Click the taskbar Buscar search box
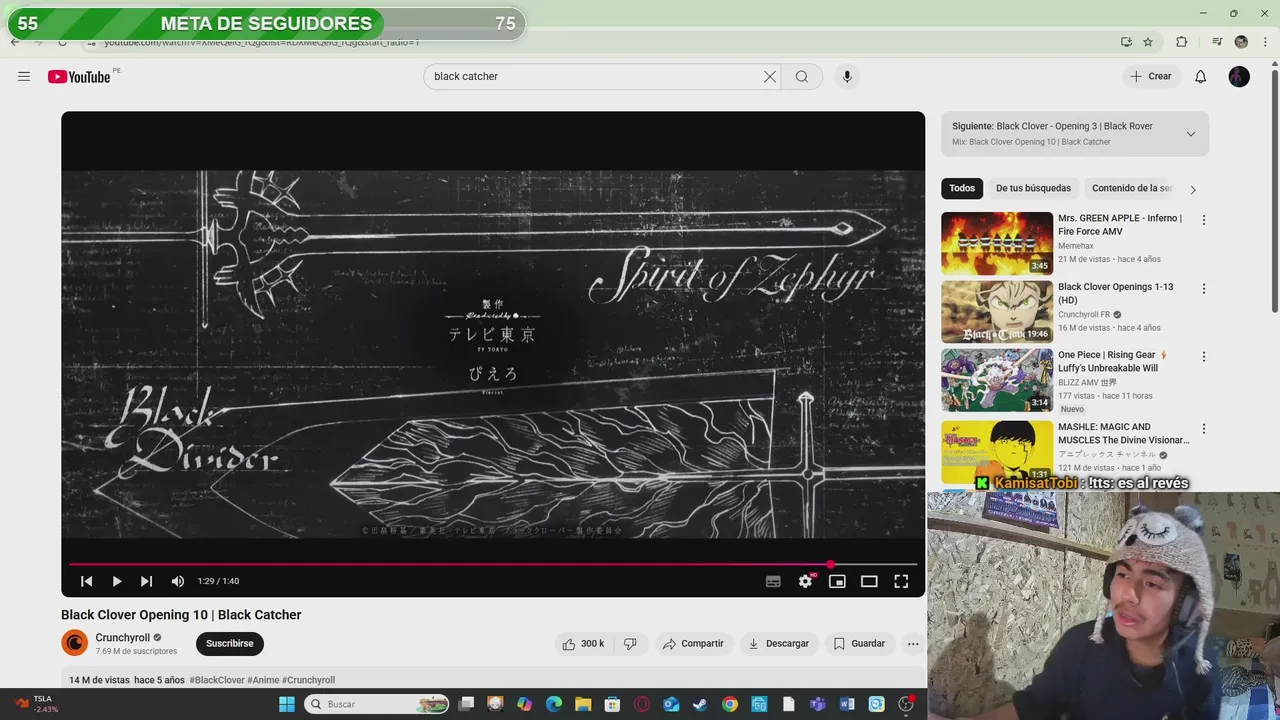Screen dimensions: 1280x720 pos(377,704)
